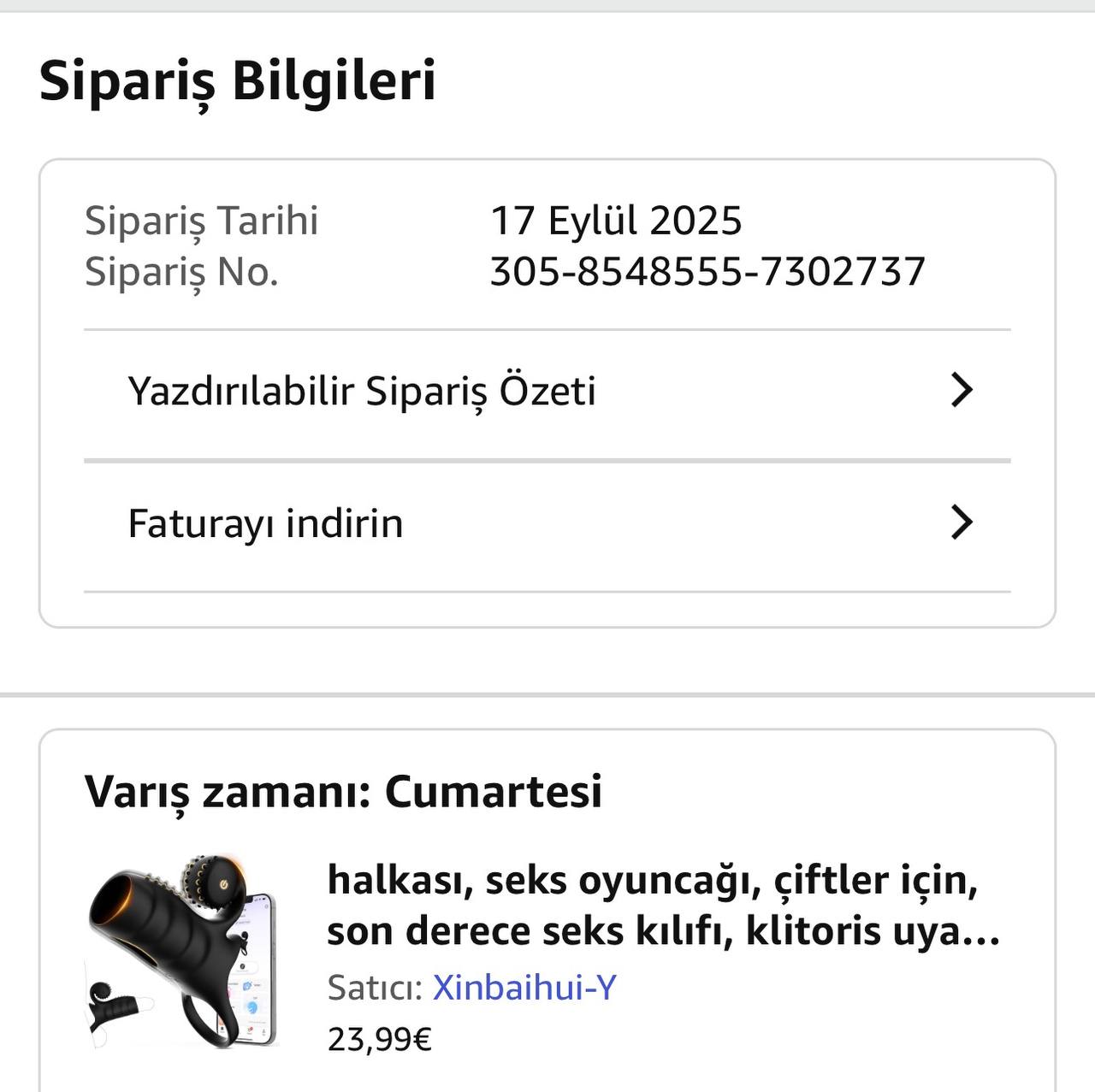Click the chevron beside Faturayı indirin
Screen dimensions: 1095x1092
pyautogui.click(x=962, y=522)
